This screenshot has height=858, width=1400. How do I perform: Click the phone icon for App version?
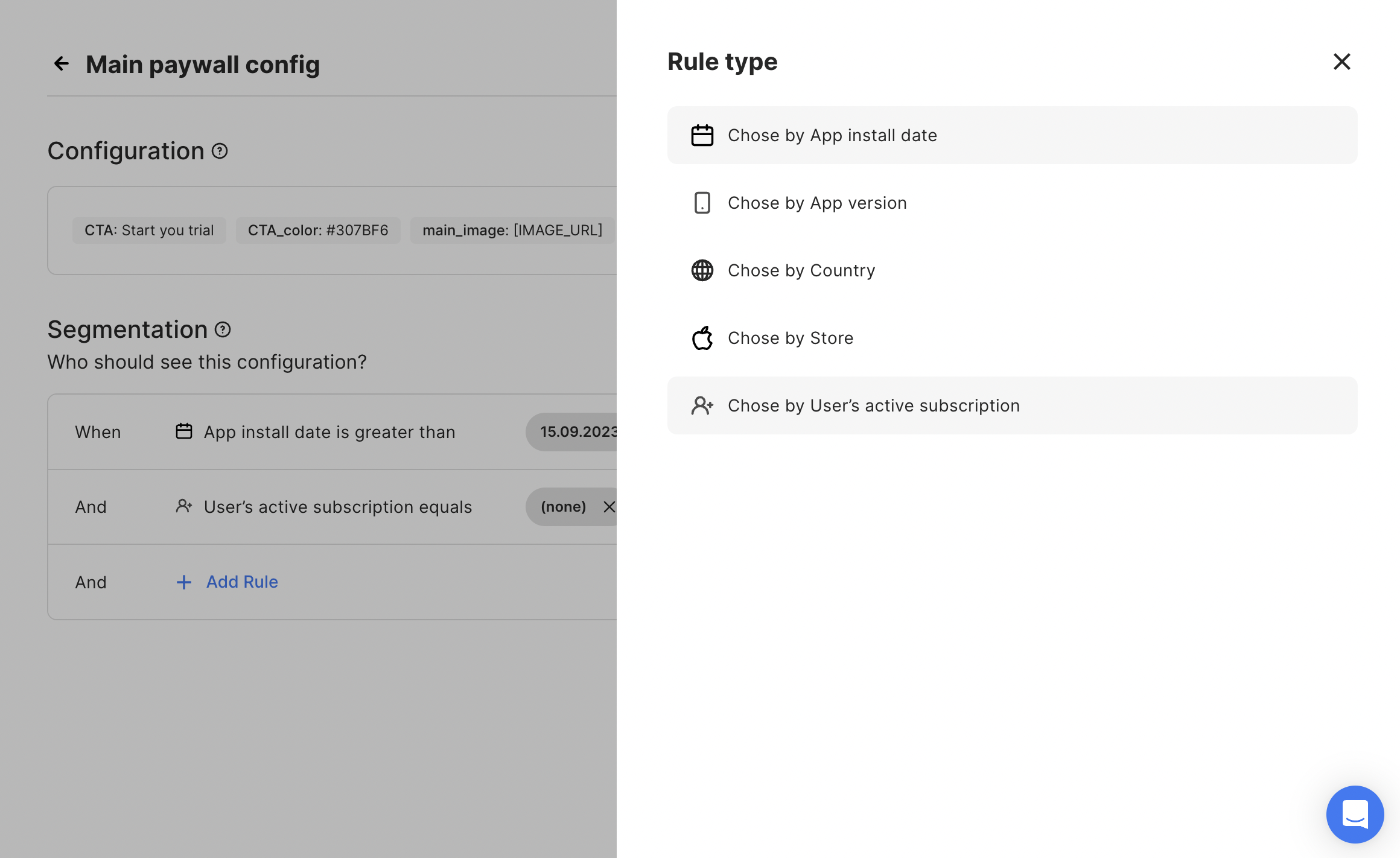(x=702, y=203)
